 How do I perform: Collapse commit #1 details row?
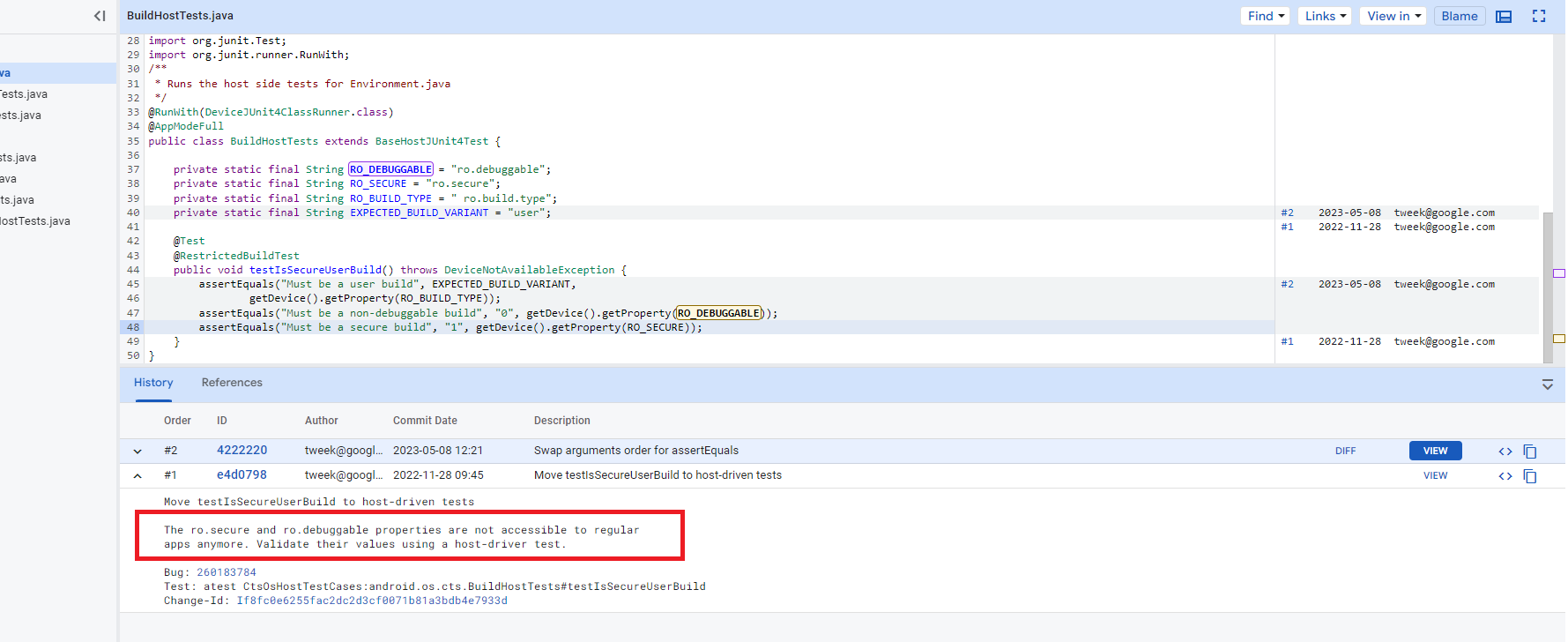click(x=137, y=476)
